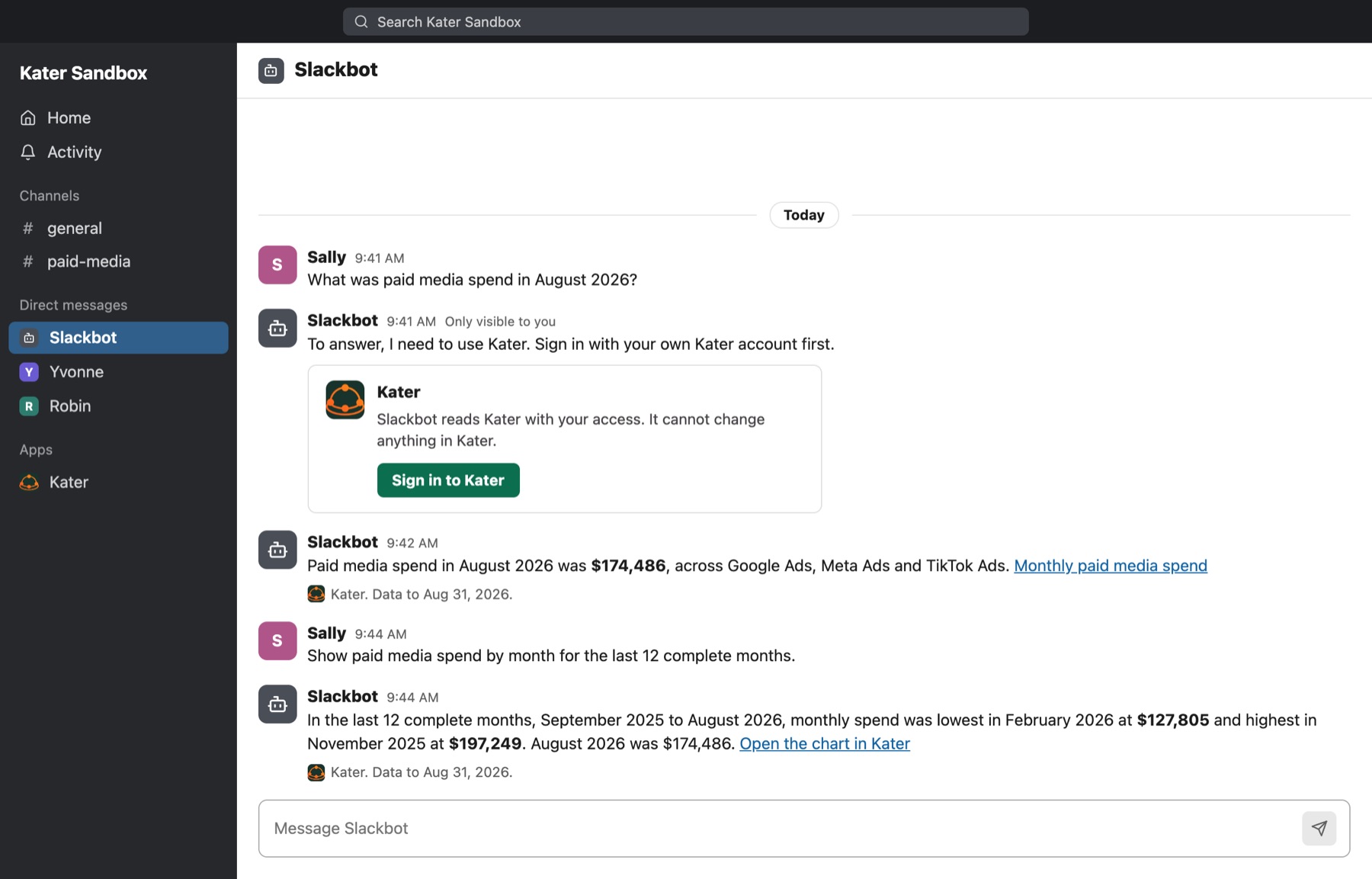Click the Activity bell icon
This screenshot has width=1372, height=879.
coord(28,152)
